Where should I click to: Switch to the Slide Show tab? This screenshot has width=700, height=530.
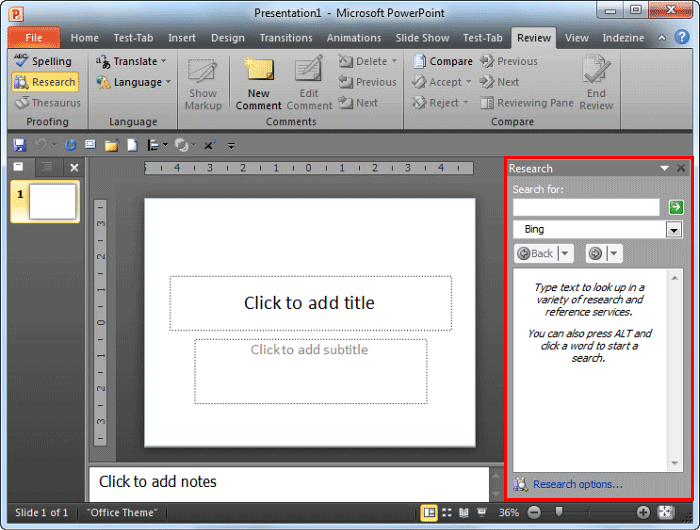point(422,38)
